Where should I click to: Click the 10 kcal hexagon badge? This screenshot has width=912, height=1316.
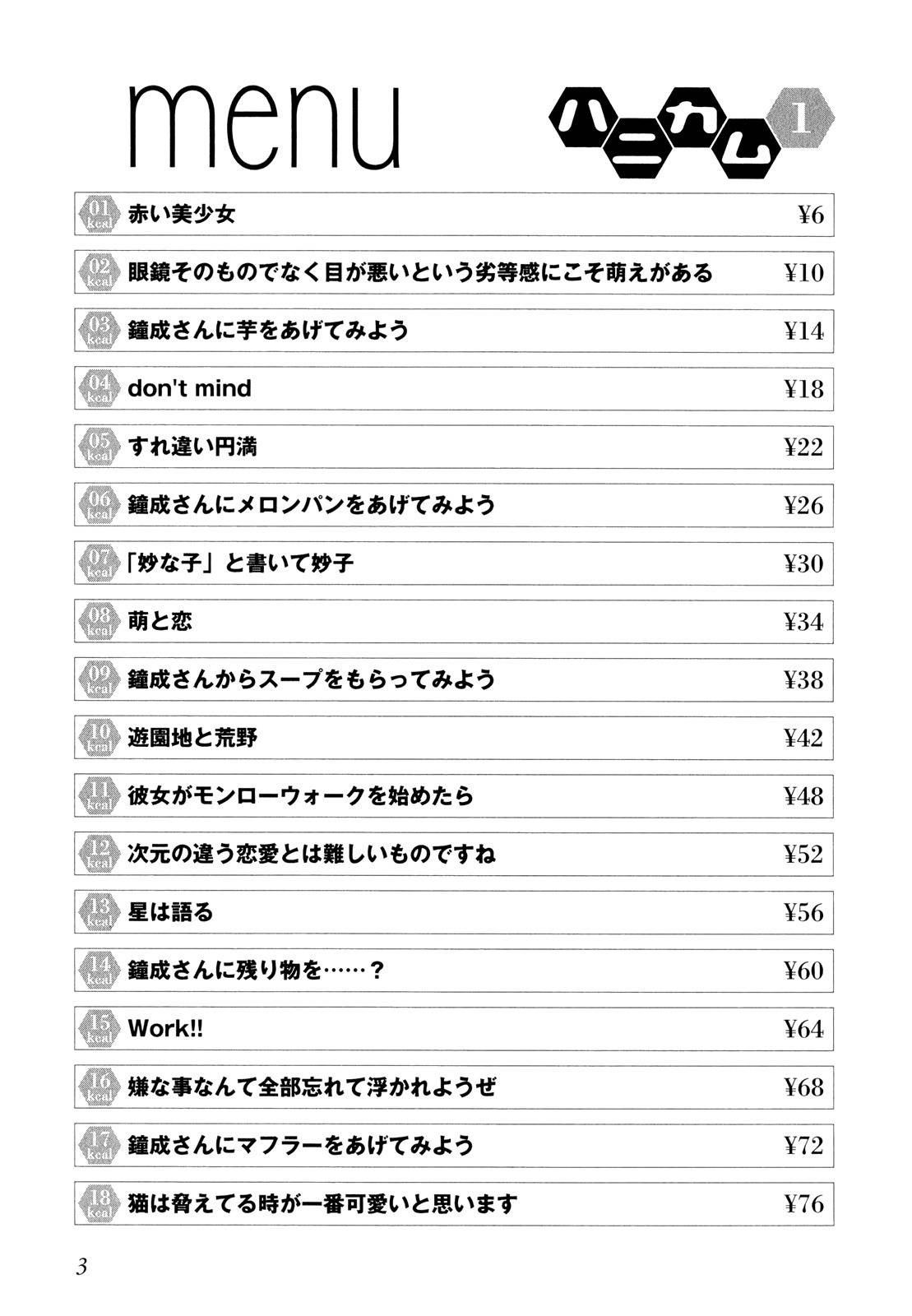(x=99, y=738)
